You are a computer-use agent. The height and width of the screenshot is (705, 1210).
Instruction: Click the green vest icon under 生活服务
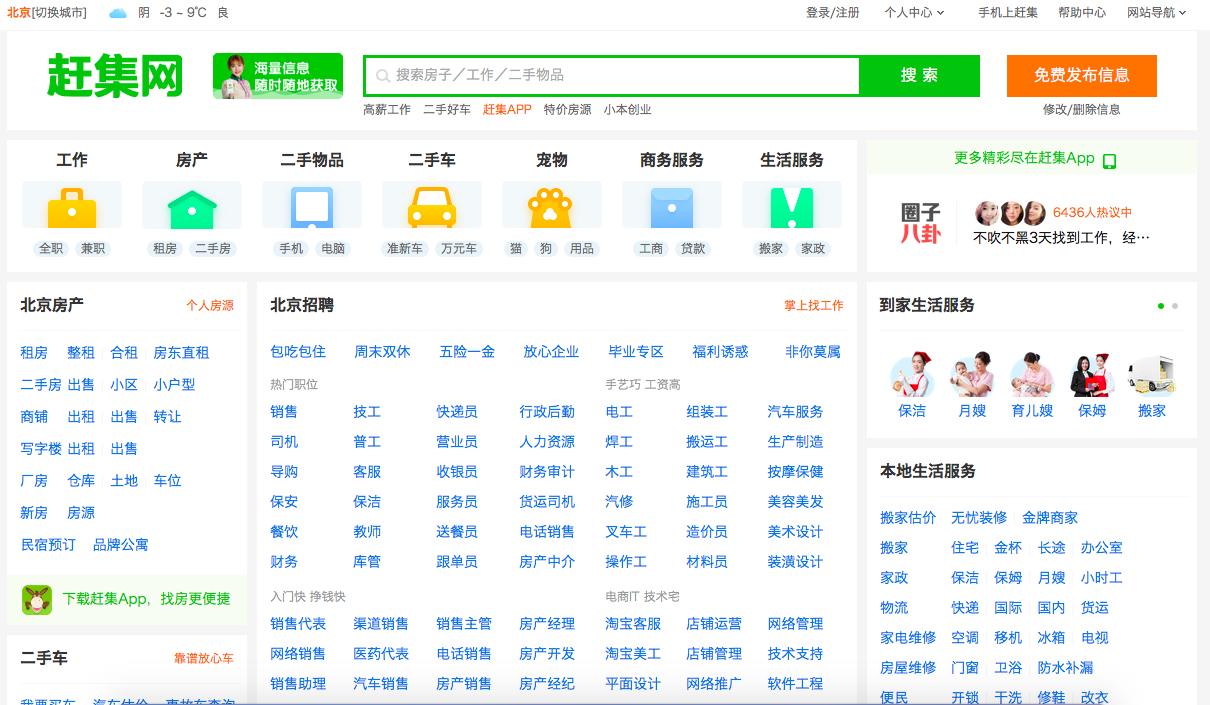(791, 207)
